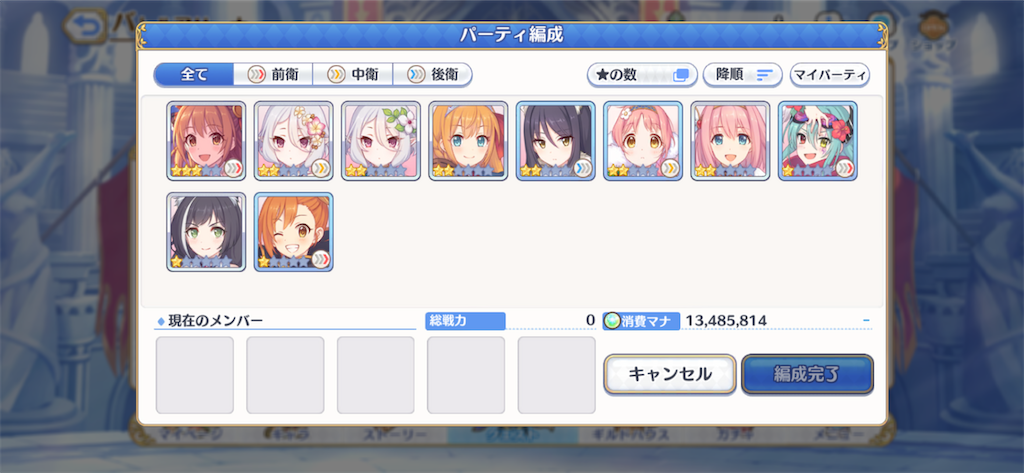
Task: Select the pink-haired girl with flower headband
Action: pos(643,140)
